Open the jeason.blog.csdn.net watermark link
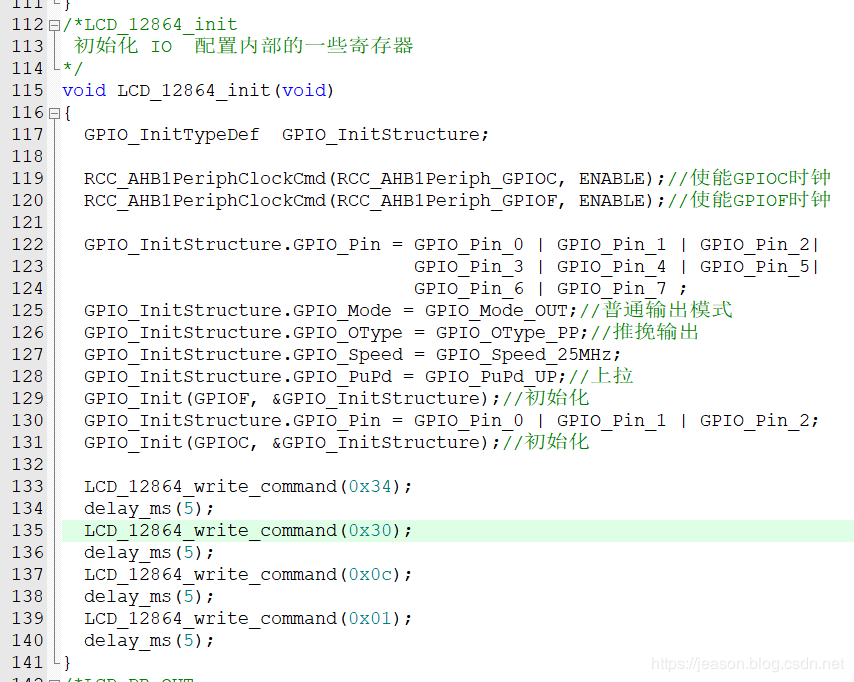This screenshot has height=682, width=854. click(747, 664)
